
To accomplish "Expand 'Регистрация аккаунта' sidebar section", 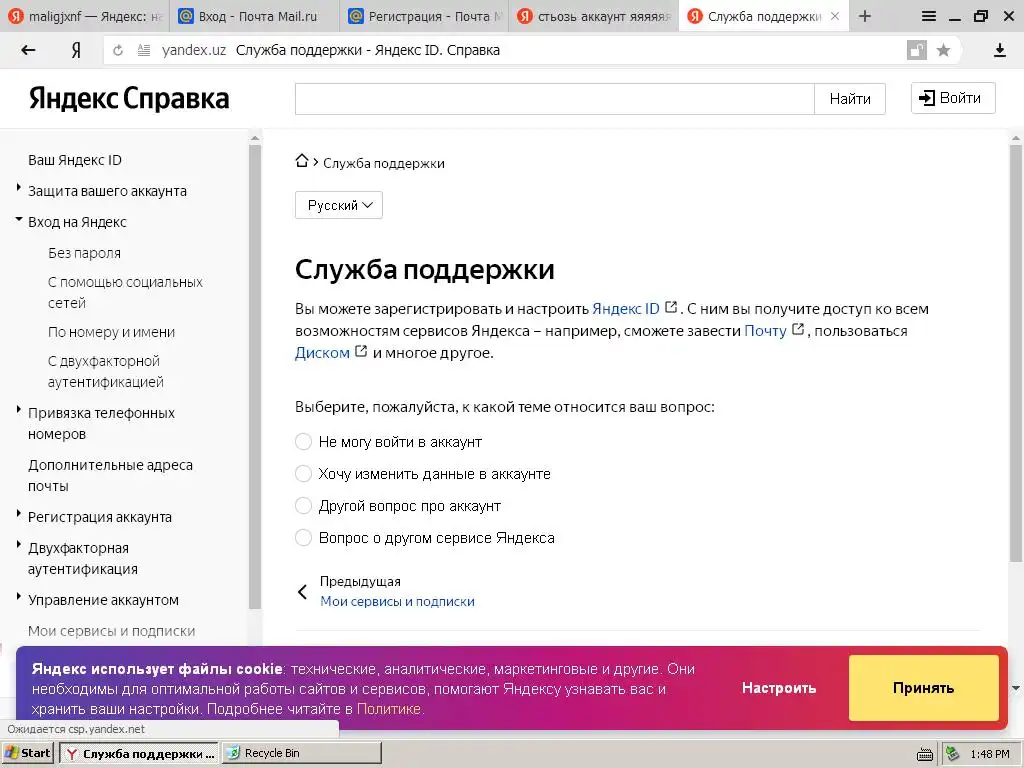I will (18, 514).
